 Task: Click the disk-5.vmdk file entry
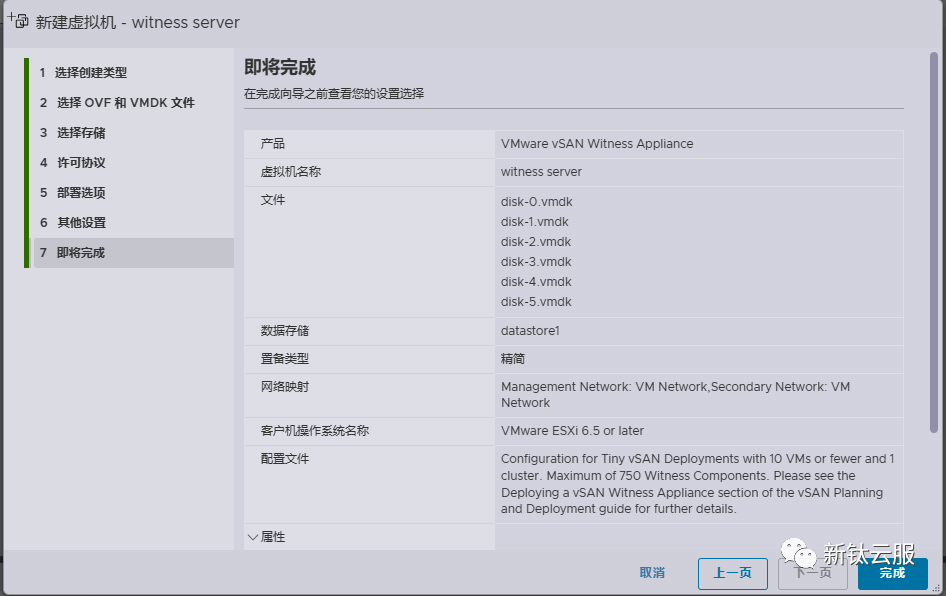[536, 302]
